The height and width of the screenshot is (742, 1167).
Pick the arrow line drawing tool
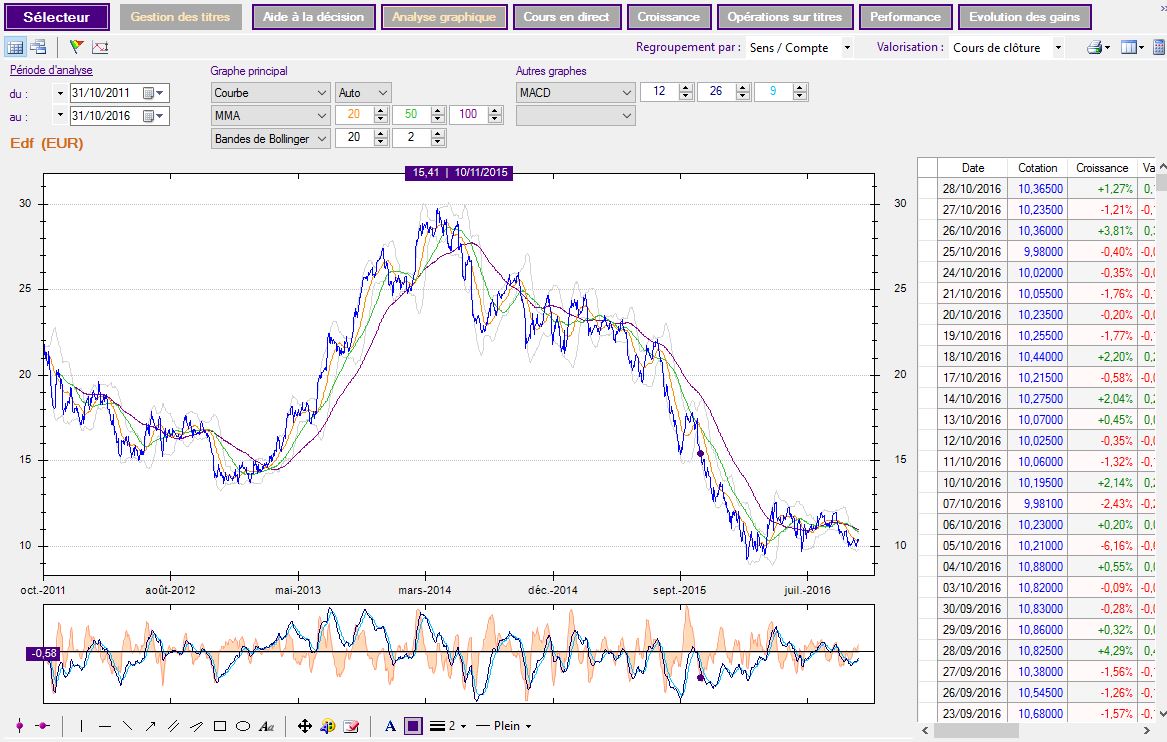150,726
